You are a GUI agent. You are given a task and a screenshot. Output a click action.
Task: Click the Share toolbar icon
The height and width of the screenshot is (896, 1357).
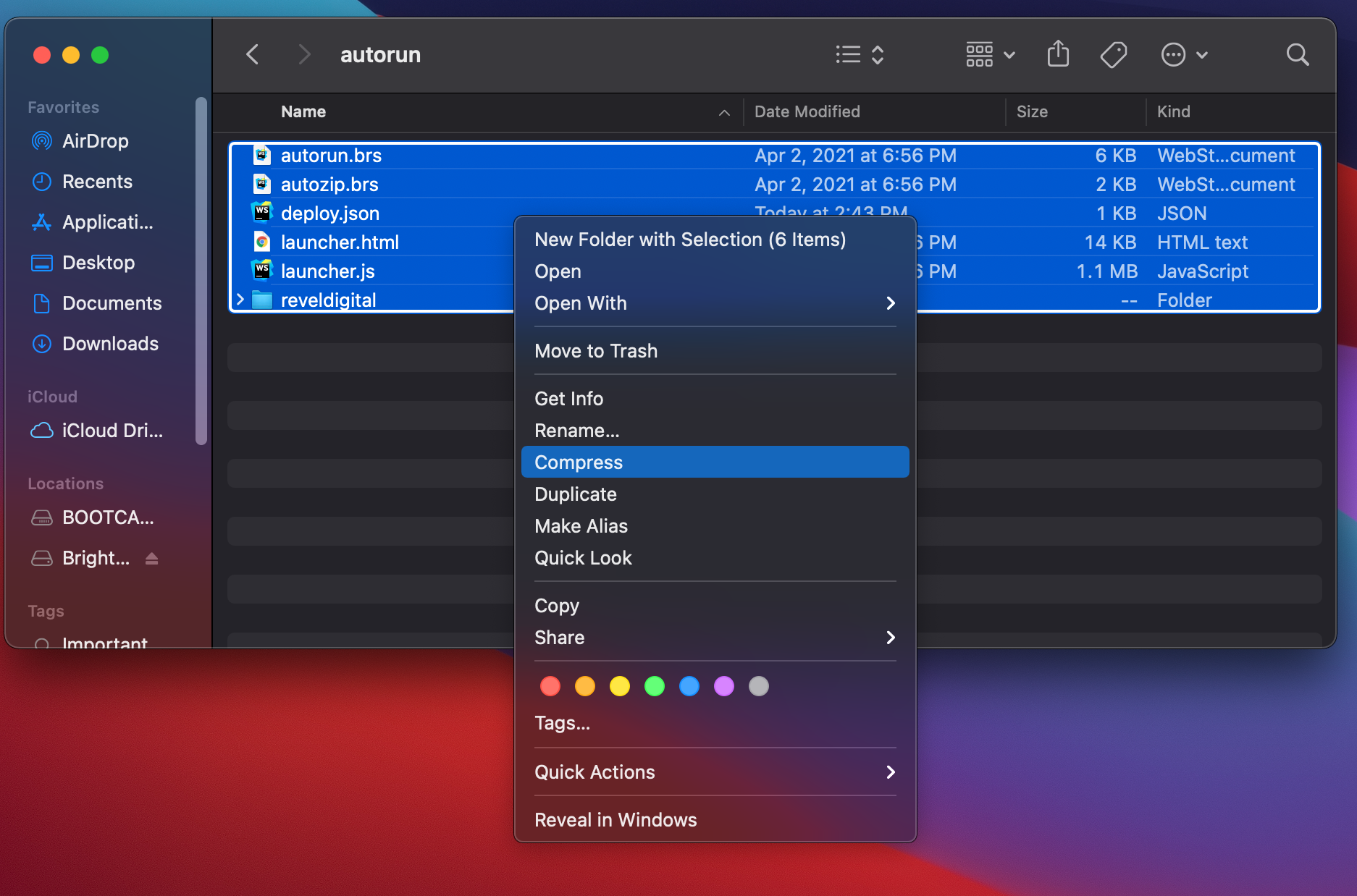[x=1058, y=54]
